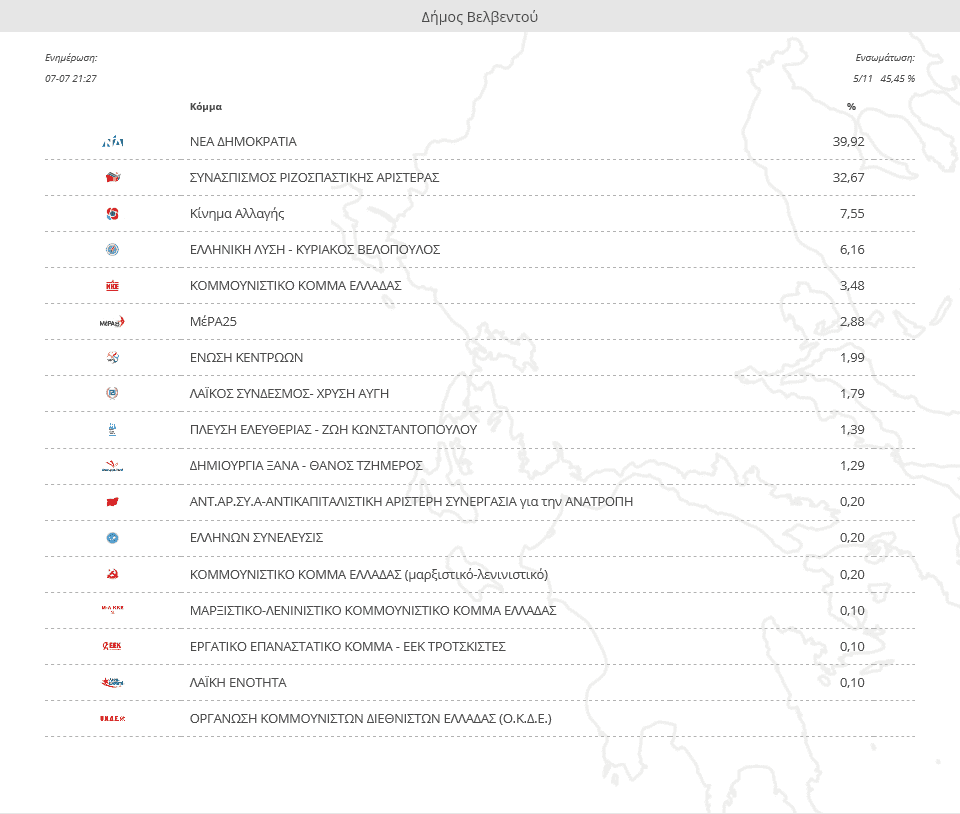Click the 1,79 percentage value
Screen dimensions: 960x814
coord(852,394)
